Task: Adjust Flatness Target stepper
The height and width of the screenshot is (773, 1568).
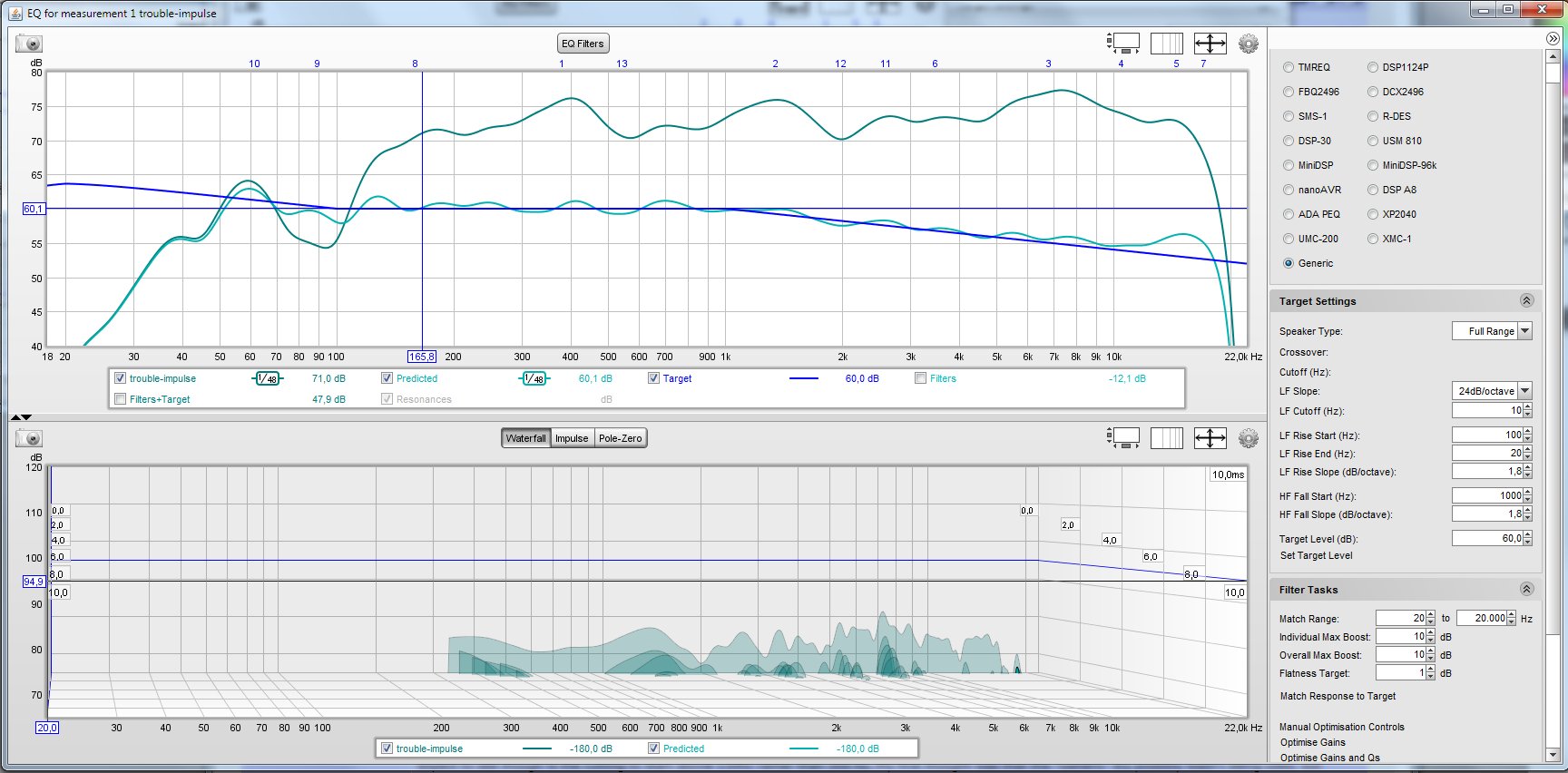Action: [x=1431, y=673]
